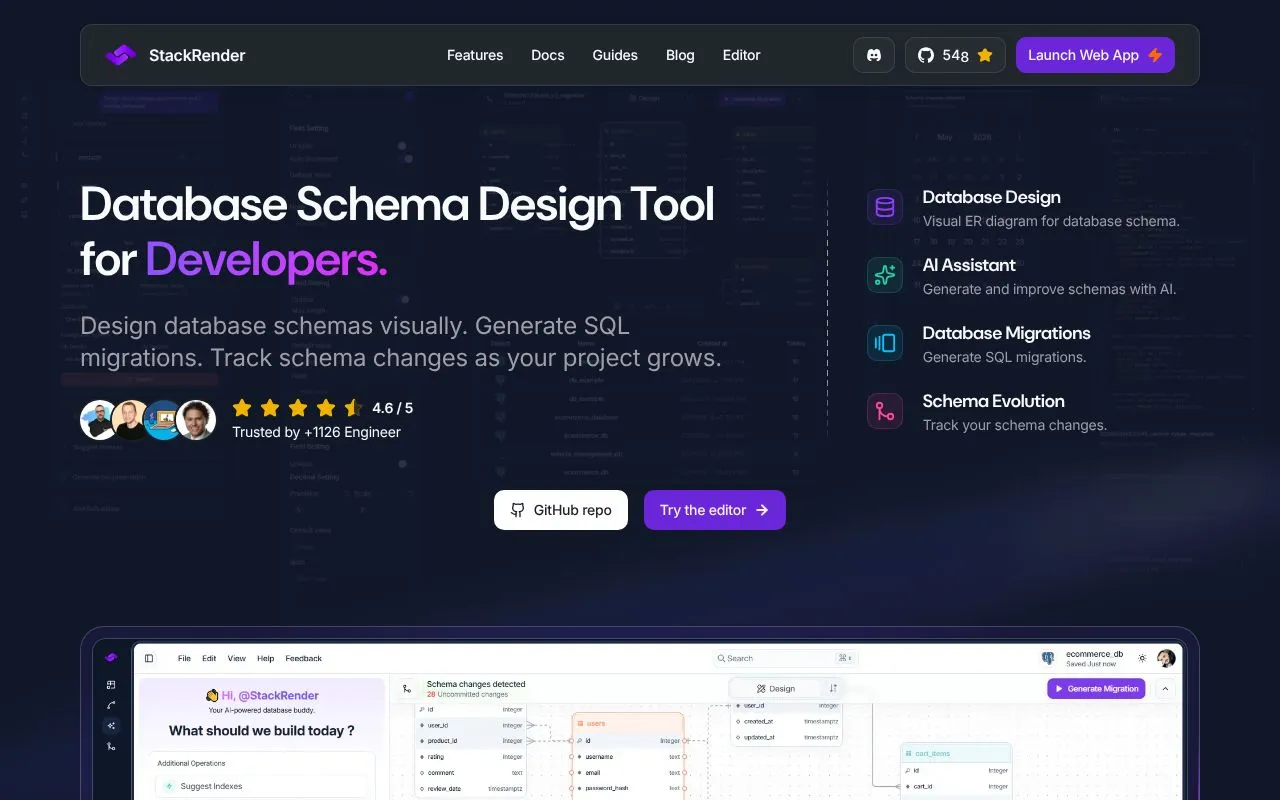Click the relationships curve icon in the editor's left rail
The image size is (1280, 800).
pos(111,705)
